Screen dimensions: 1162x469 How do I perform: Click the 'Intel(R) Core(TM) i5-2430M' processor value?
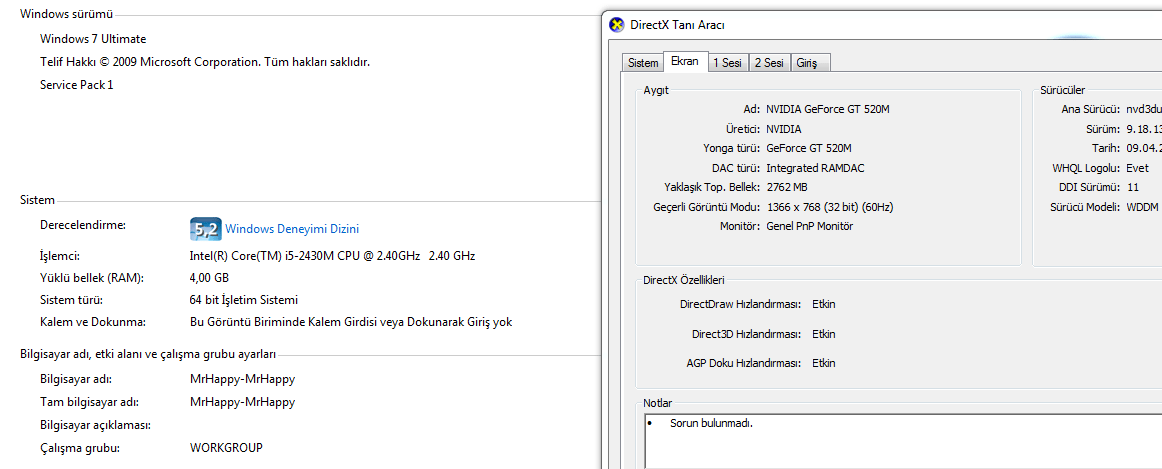[332, 256]
